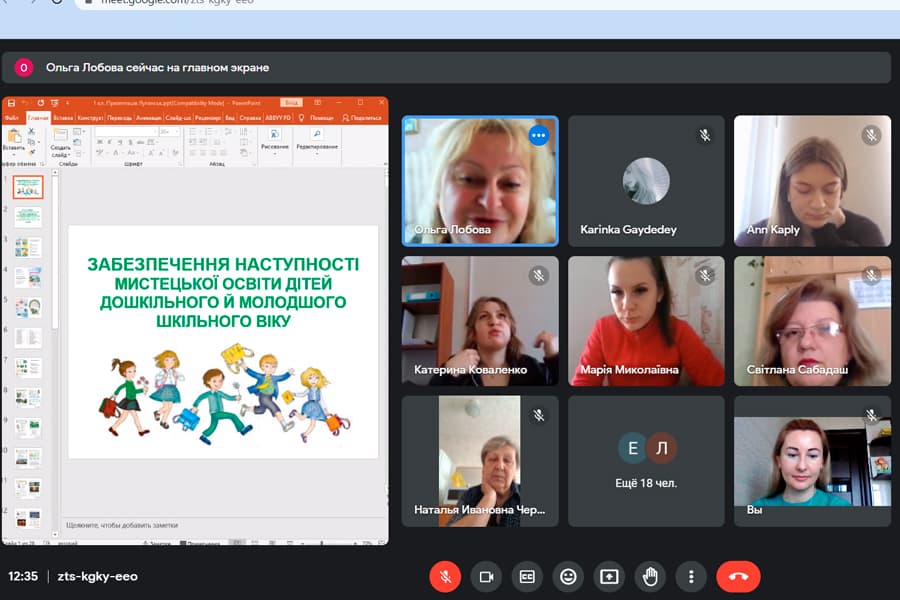Switch to the Главная ribbon tab
900x600 pixels.
pyautogui.click(x=38, y=118)
